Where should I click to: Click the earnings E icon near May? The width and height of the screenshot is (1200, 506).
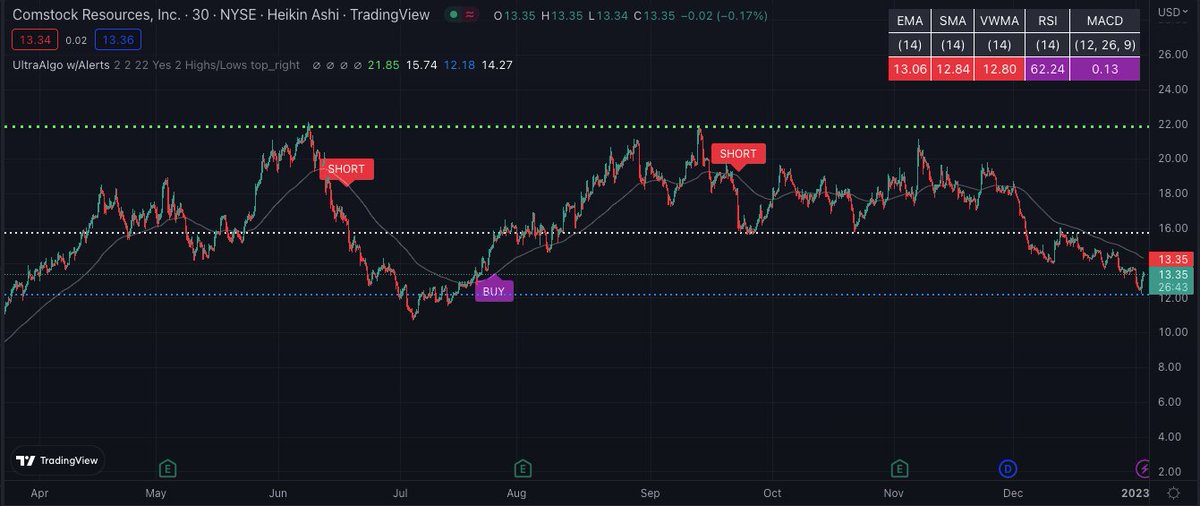[x=167, y=468]
